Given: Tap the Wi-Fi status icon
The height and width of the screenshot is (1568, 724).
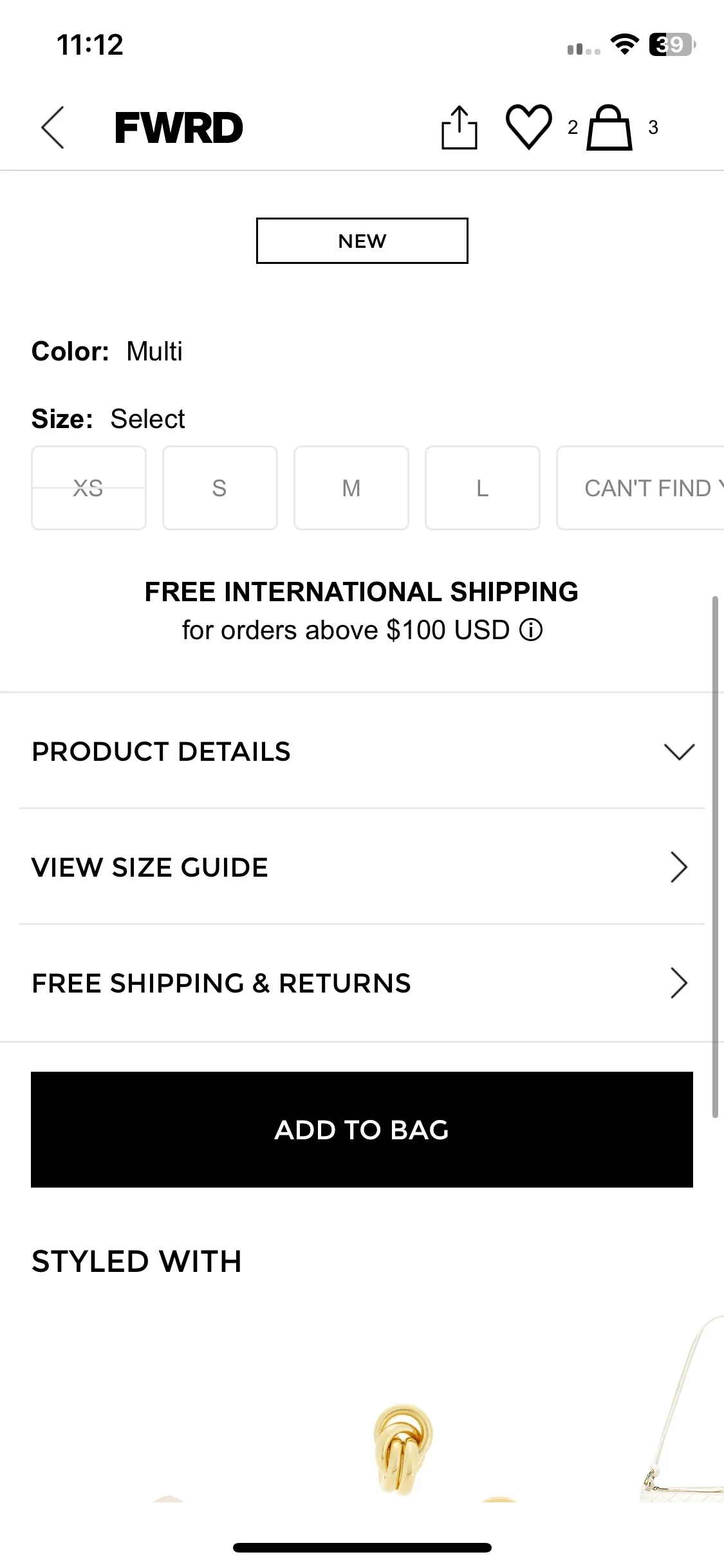Looking at the screenshot, I should point(624,44).
